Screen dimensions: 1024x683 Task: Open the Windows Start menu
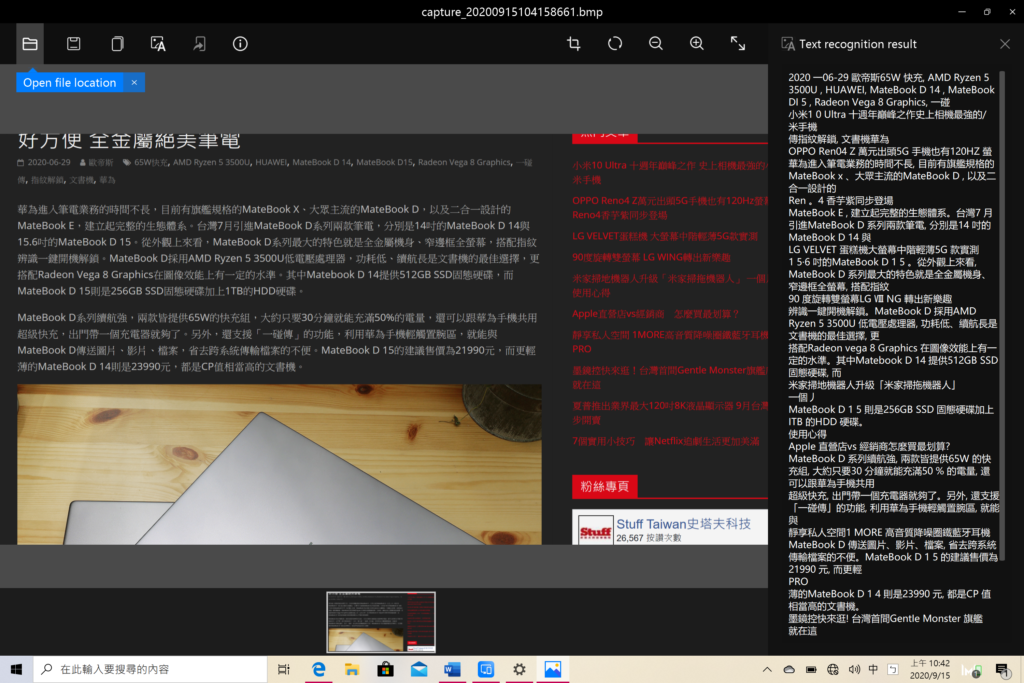click(x=16, y=669)
